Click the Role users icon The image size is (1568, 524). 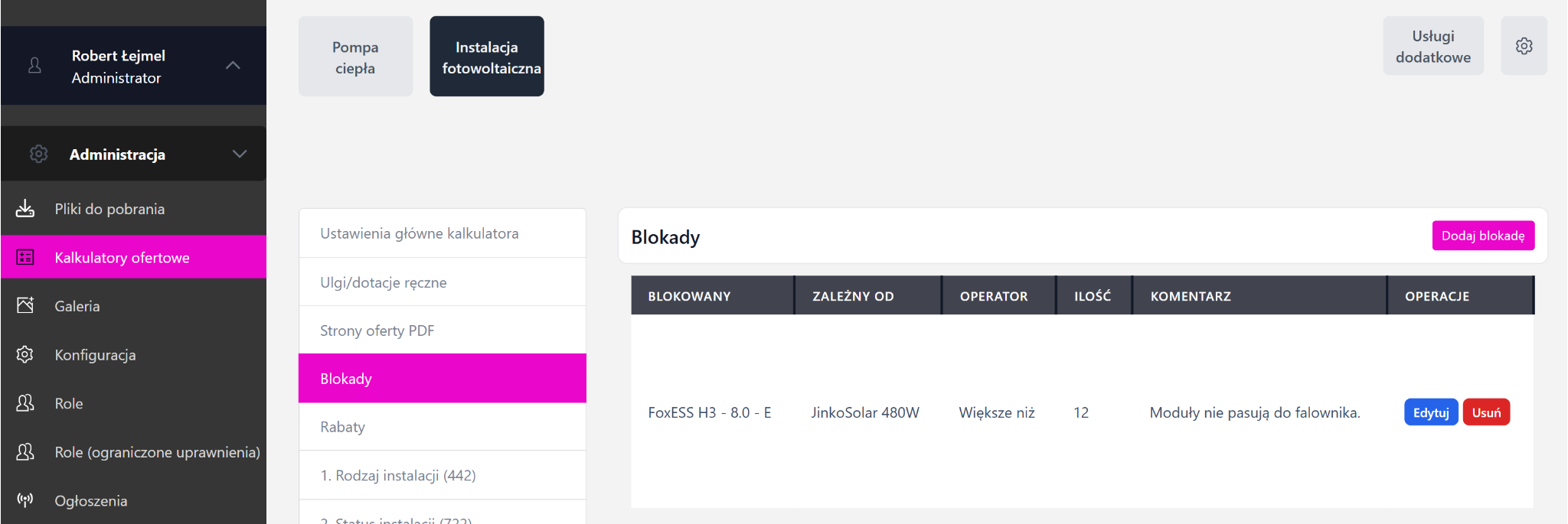25,403
